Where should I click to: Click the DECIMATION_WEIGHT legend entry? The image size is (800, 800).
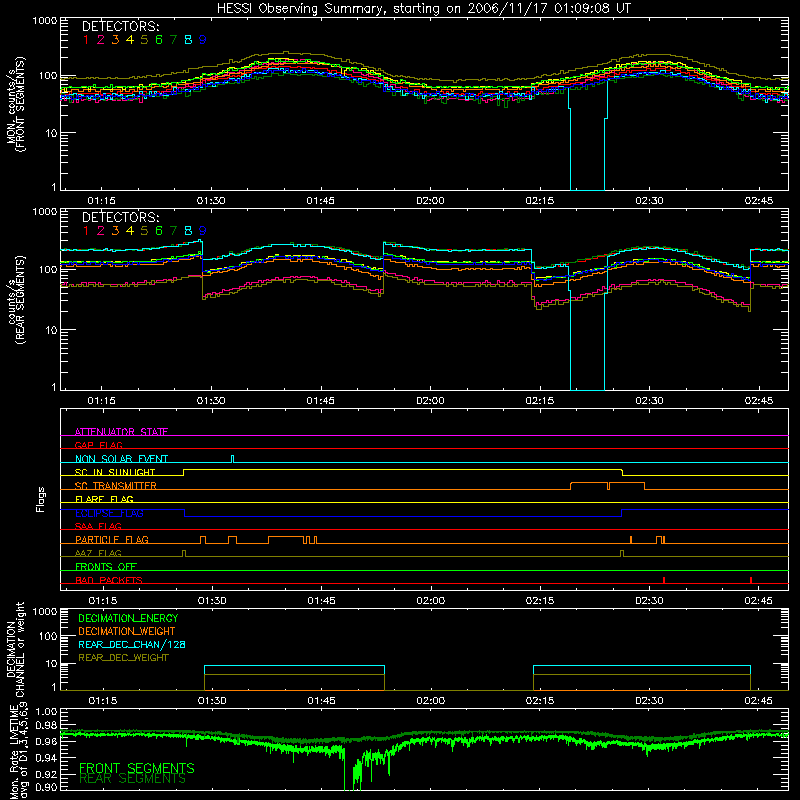(x=127, y=631)
